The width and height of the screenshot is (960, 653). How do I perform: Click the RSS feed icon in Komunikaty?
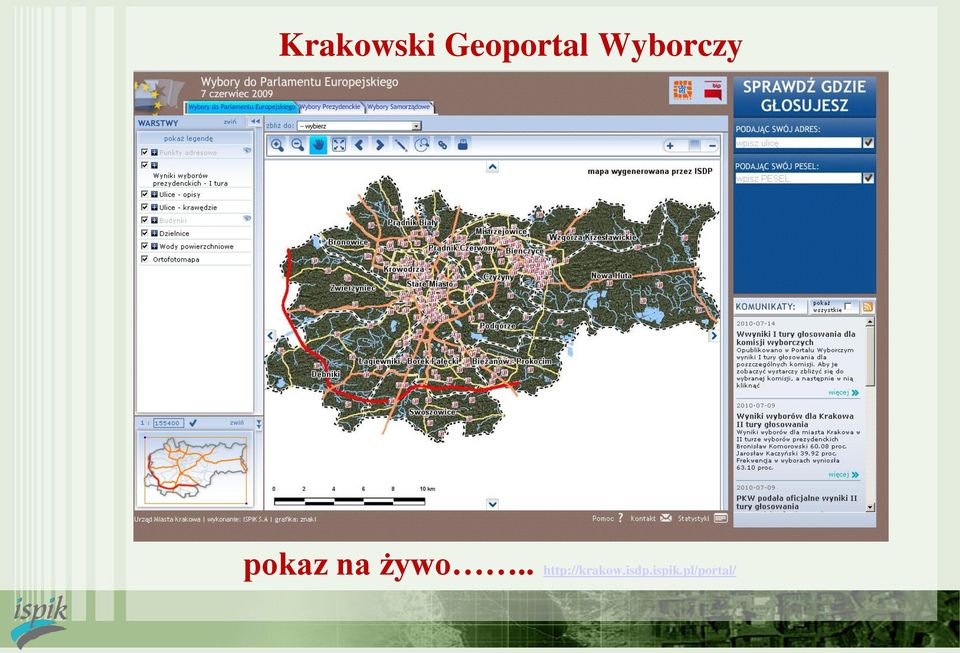pyautogui.click(x=868, y=307)
